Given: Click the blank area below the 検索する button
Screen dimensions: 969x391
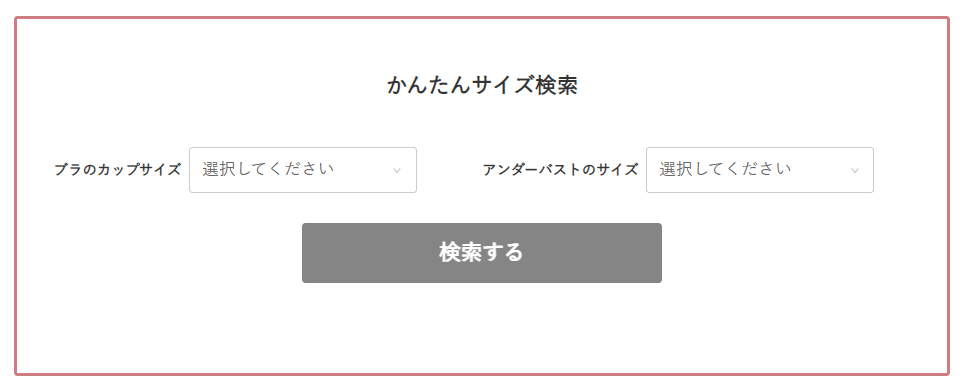Looking at the screenshot, I should (x=482, y=327).
